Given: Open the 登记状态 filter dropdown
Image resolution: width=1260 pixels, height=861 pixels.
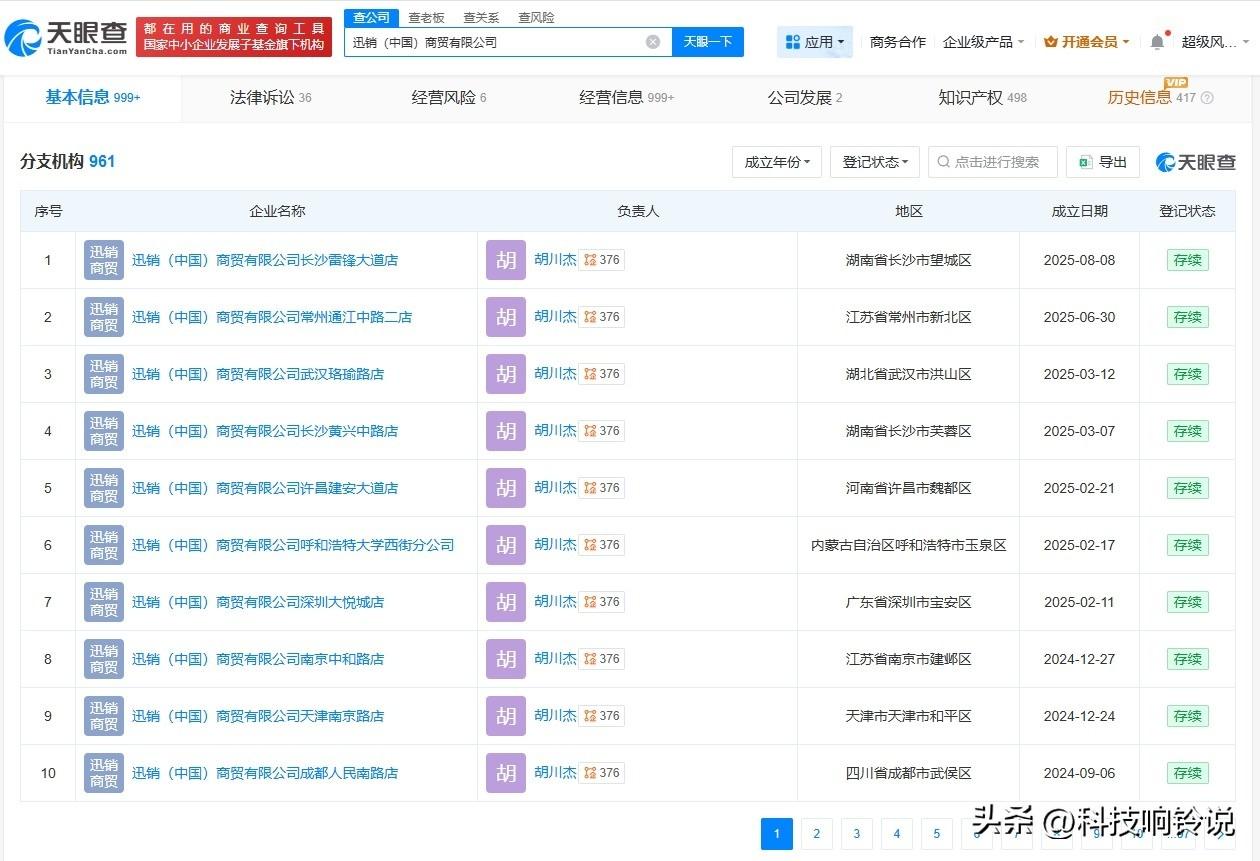Looking at the screenshot, I should pos(875,162).
